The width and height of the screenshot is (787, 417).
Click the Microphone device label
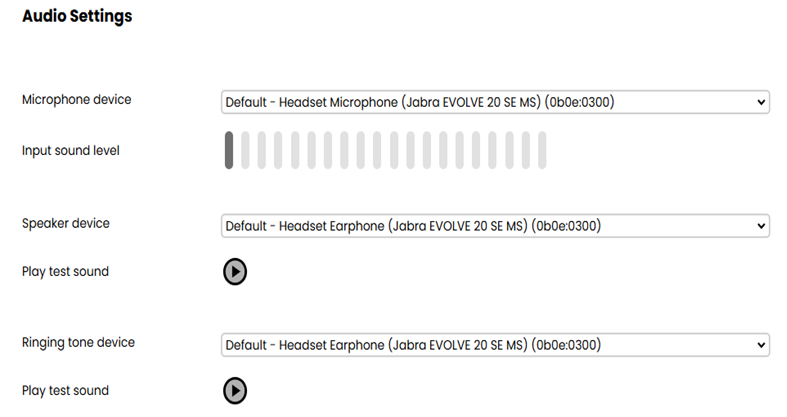(x=77, y=99)
